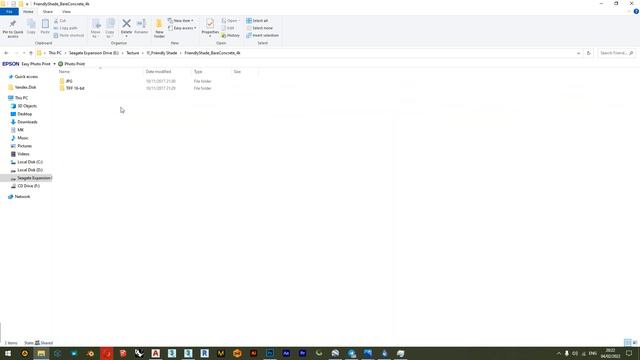Click the Move to icon
This screenshot has height=360, width=640.
[96, 29]
